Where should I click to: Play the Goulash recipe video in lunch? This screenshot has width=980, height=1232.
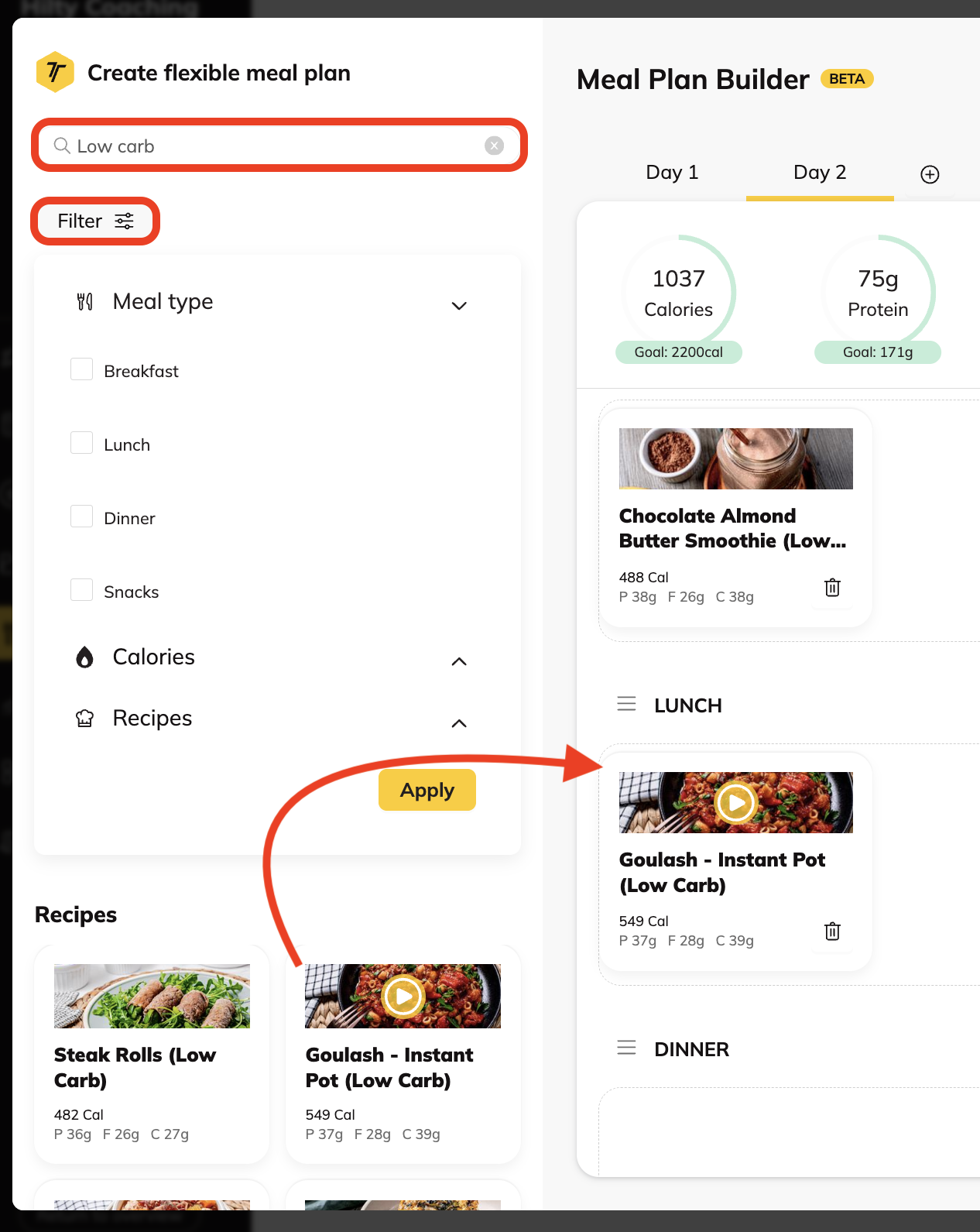(x=735, y=803)
